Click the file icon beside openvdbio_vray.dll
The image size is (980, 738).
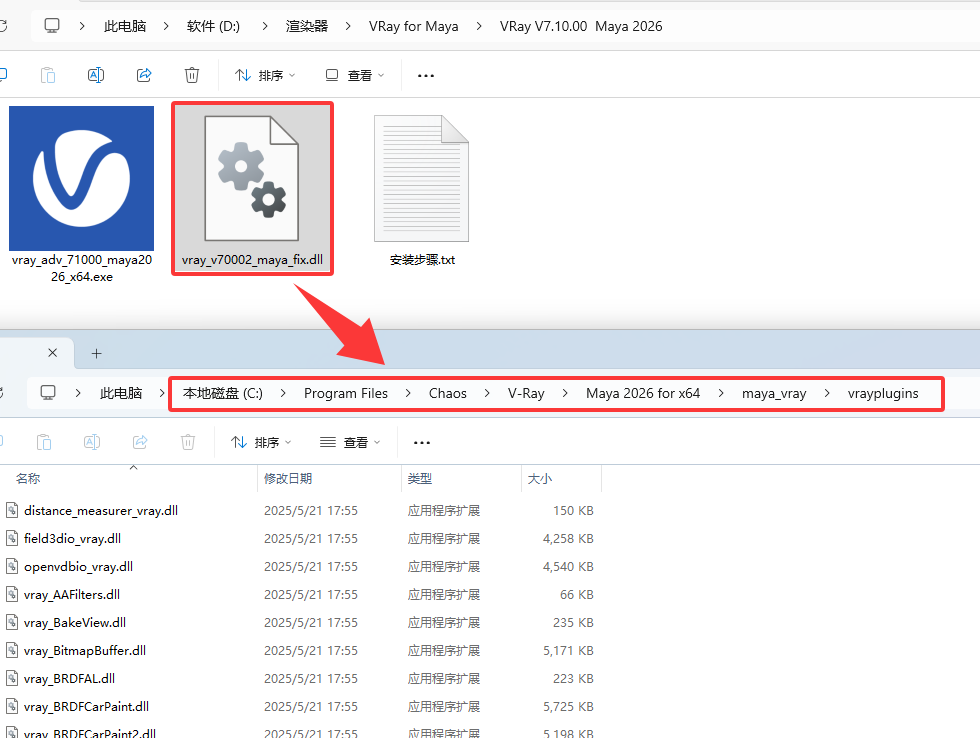coord(12,566)
